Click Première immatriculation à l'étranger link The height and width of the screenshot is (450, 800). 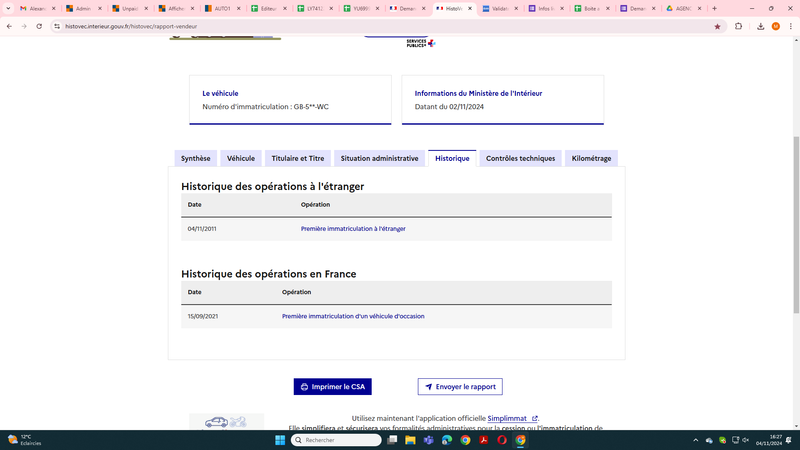click(x=353, y=229)
